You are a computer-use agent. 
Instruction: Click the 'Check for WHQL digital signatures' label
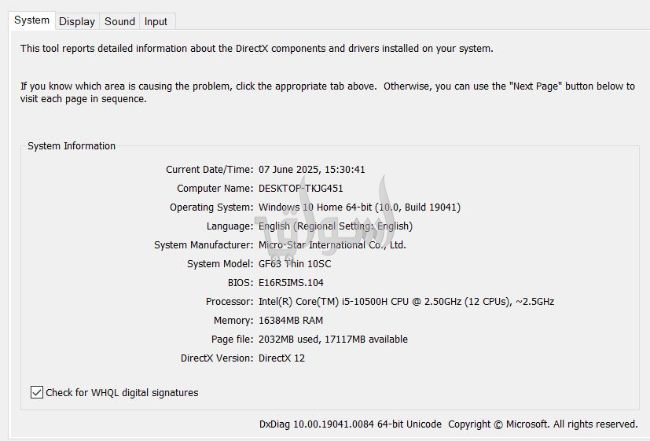pyautogui.click(x=122, y=393)
